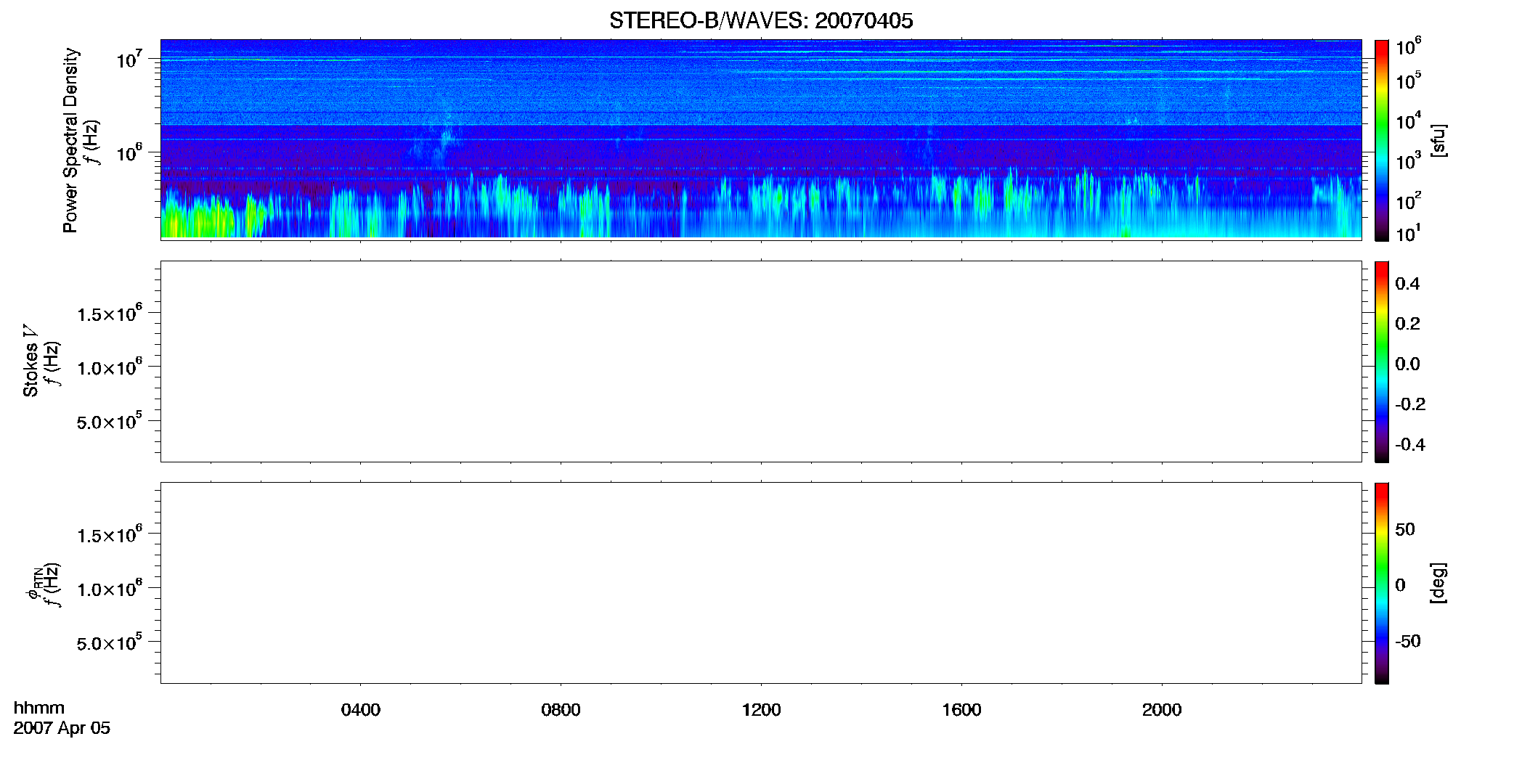Image resolution: width=1522 pixels, height=784 pixels.
Task: Click the power spectral density spectrogram panel
Action: [761, 139]
